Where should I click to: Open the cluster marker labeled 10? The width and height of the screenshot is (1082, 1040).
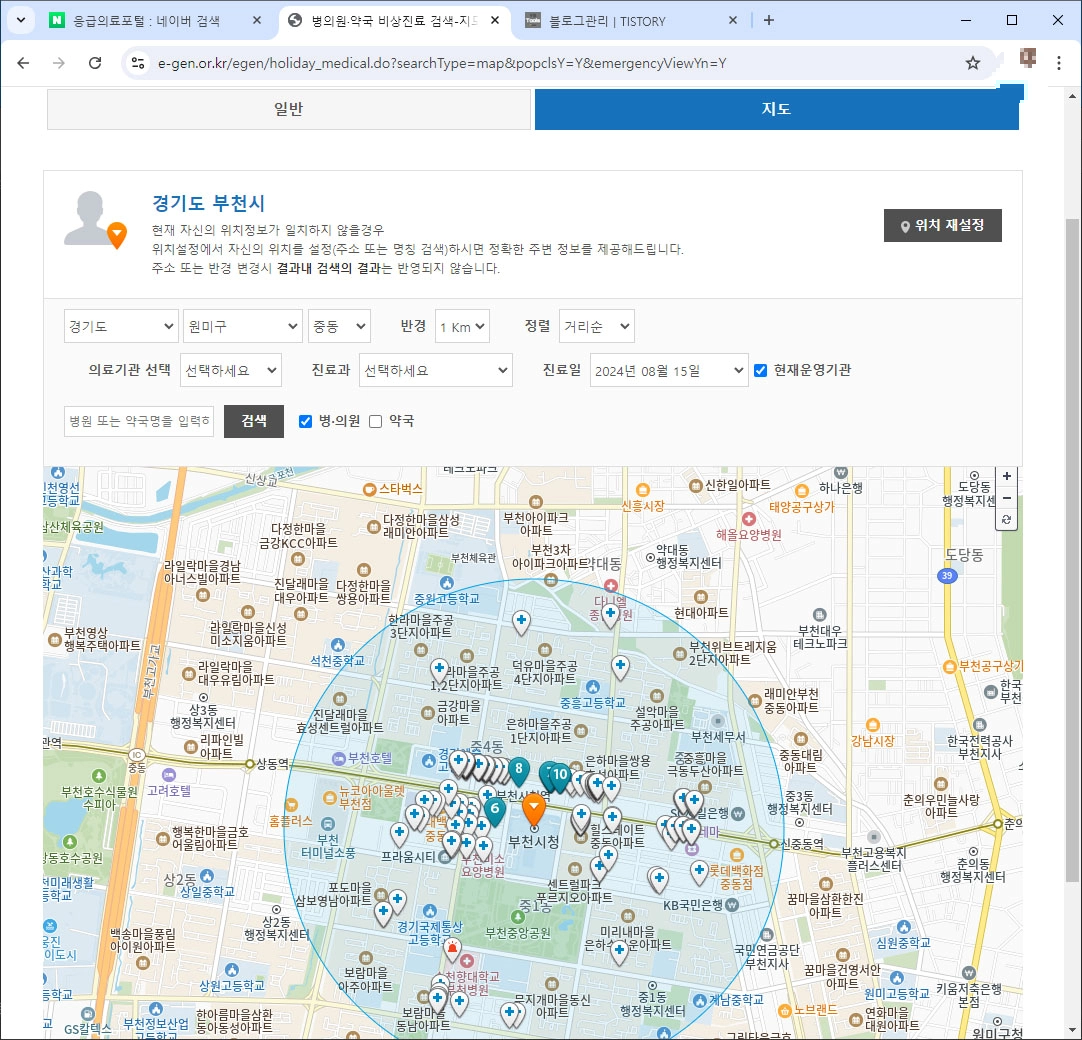click(x=559, y=773)
